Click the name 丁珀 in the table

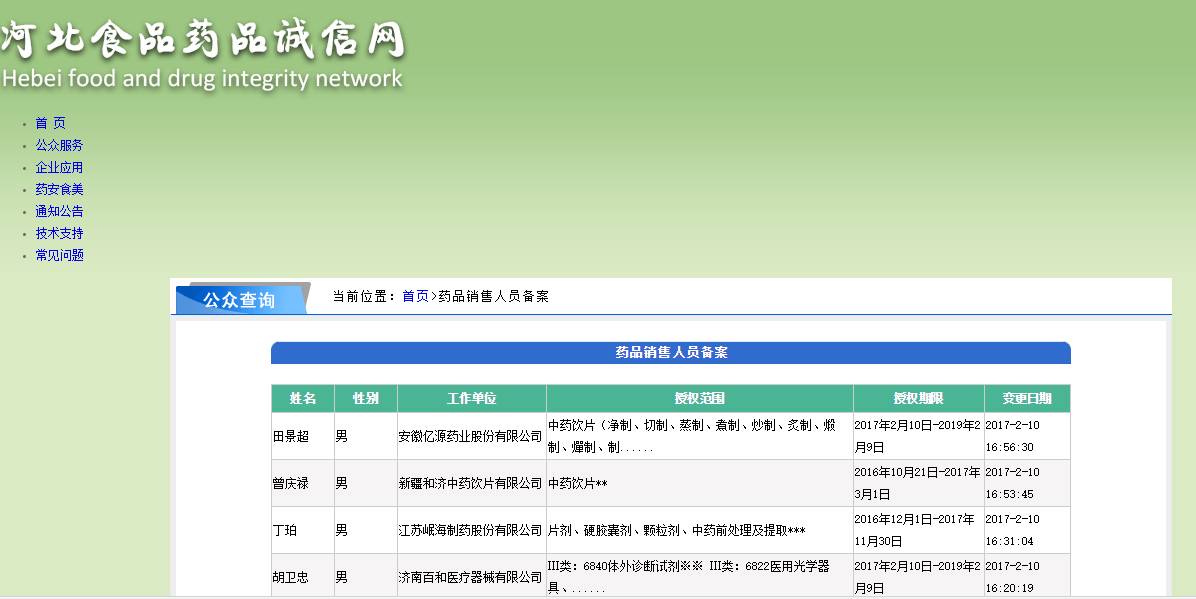tap(285, 530)
